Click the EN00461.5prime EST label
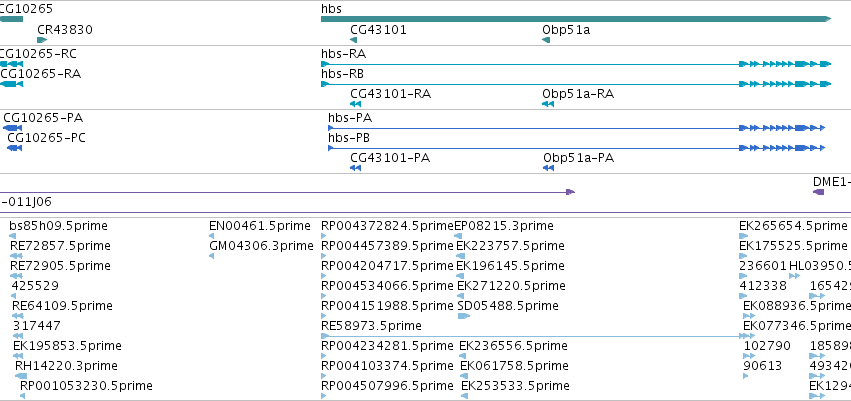Screen dimensions: 851x401 [x=260, y=226]
